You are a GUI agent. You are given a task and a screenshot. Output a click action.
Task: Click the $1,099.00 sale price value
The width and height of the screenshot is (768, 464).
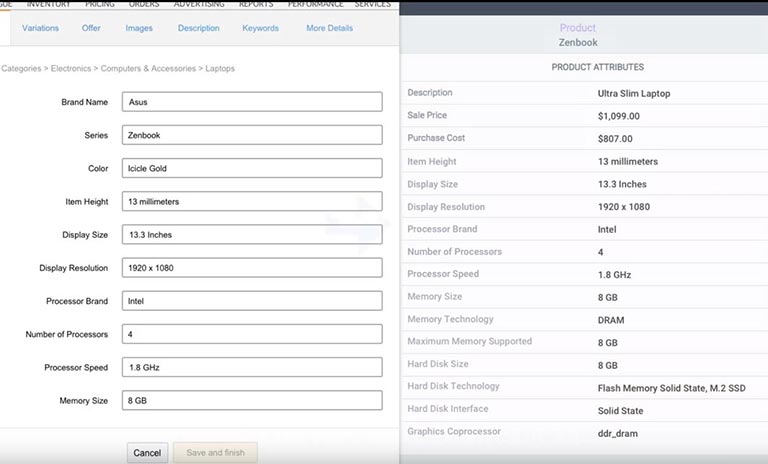point(619,116)
